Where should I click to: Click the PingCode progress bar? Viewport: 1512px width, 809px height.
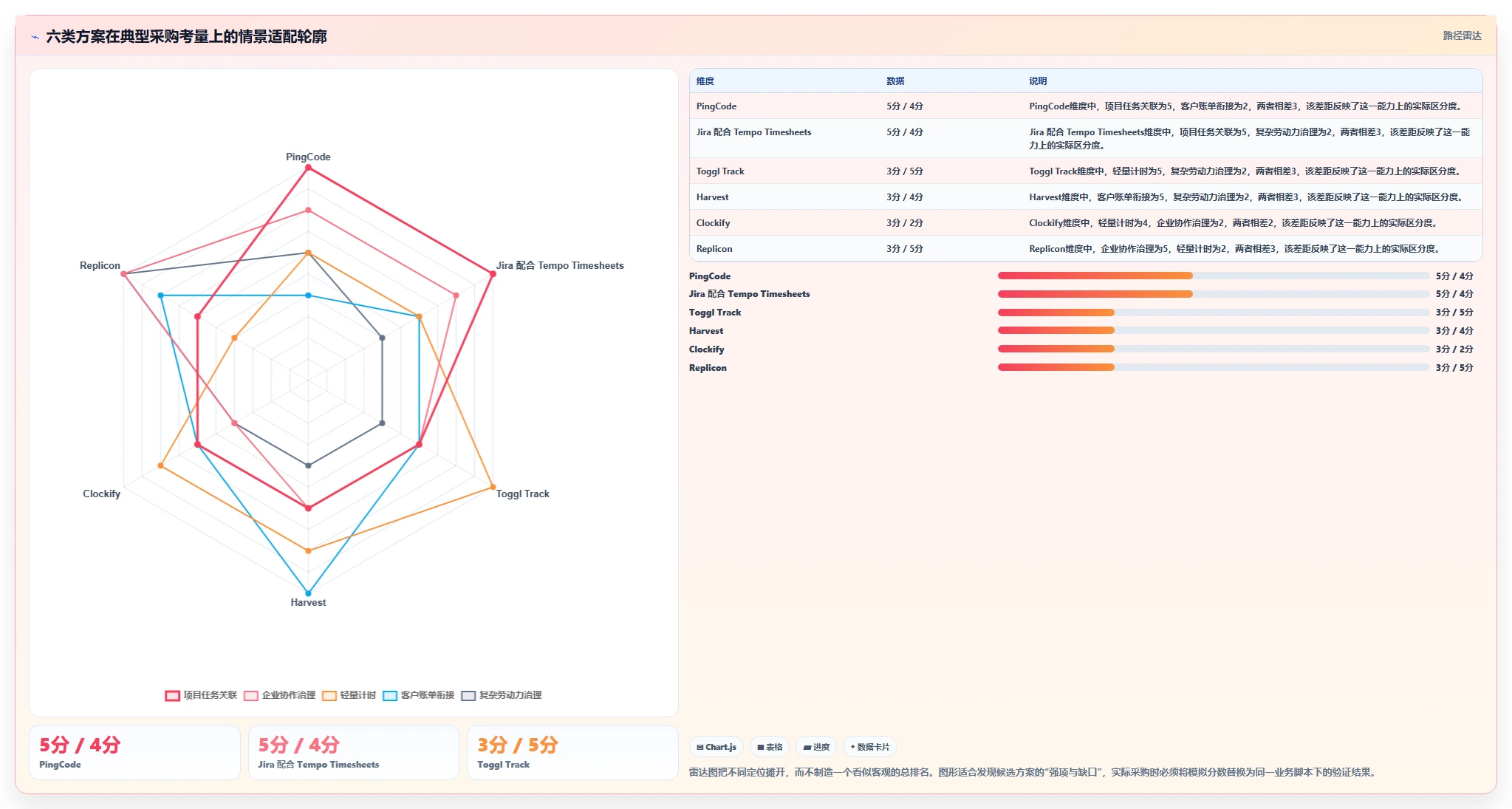click(1214, 276)
